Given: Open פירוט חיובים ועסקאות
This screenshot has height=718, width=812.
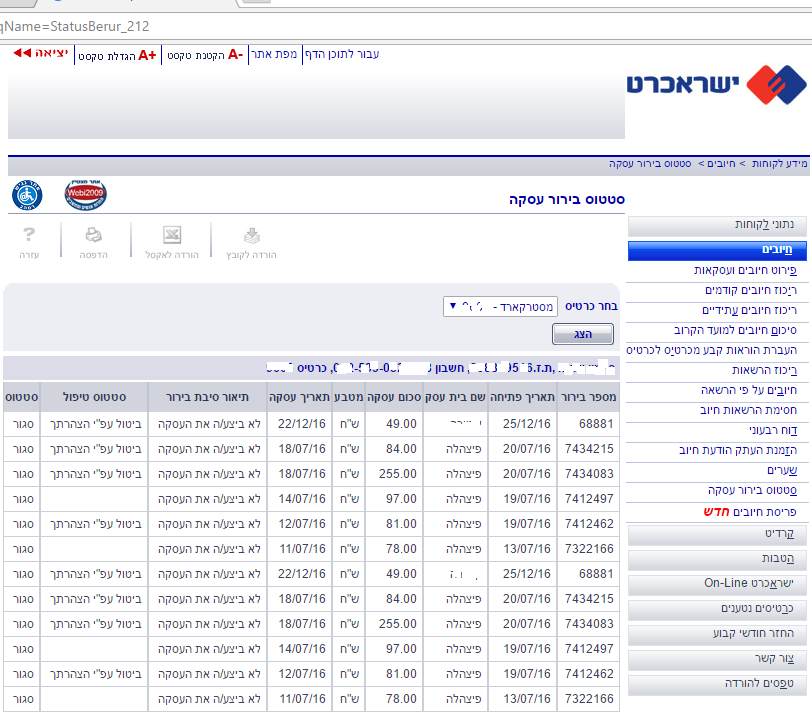Looking at the screenshot, I should click(x=745, y=270).
